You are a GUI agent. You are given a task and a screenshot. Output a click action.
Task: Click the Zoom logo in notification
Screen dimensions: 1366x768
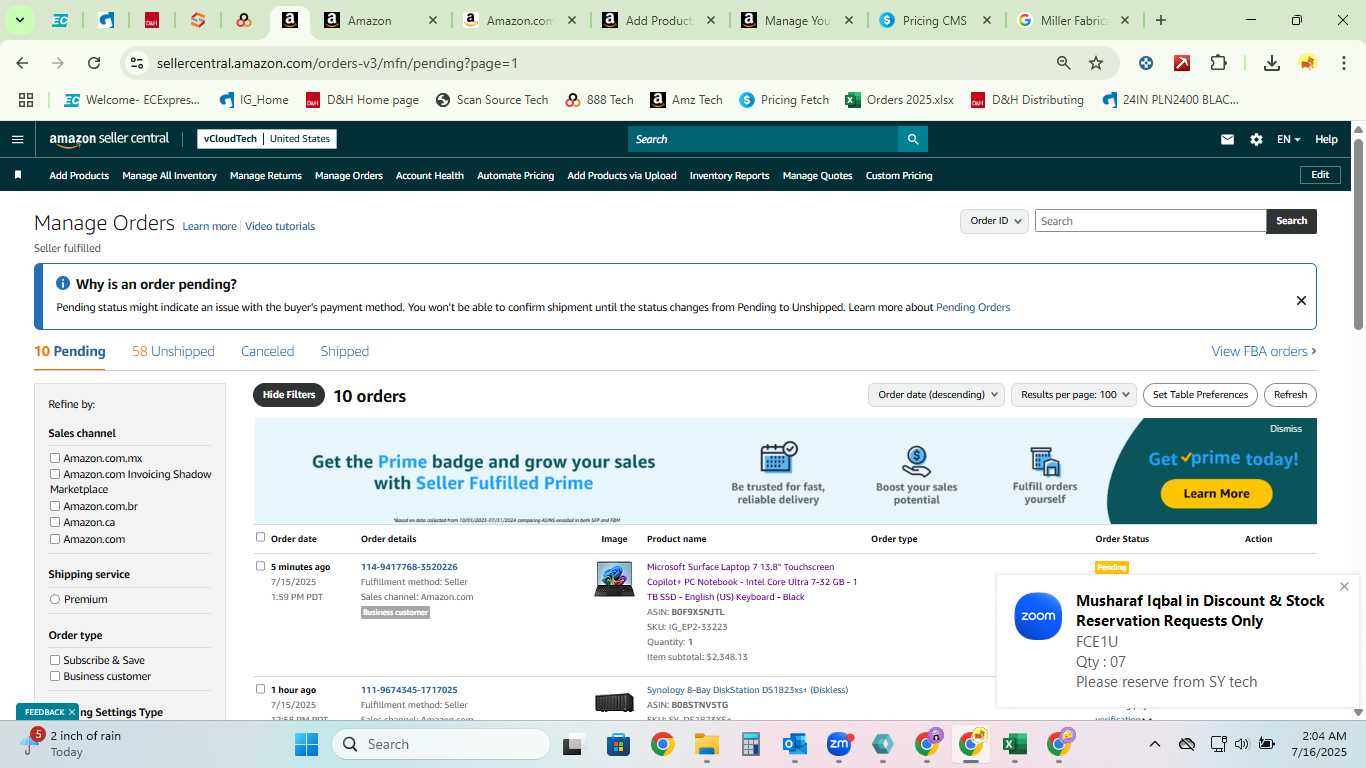(x=1038, y=616)
